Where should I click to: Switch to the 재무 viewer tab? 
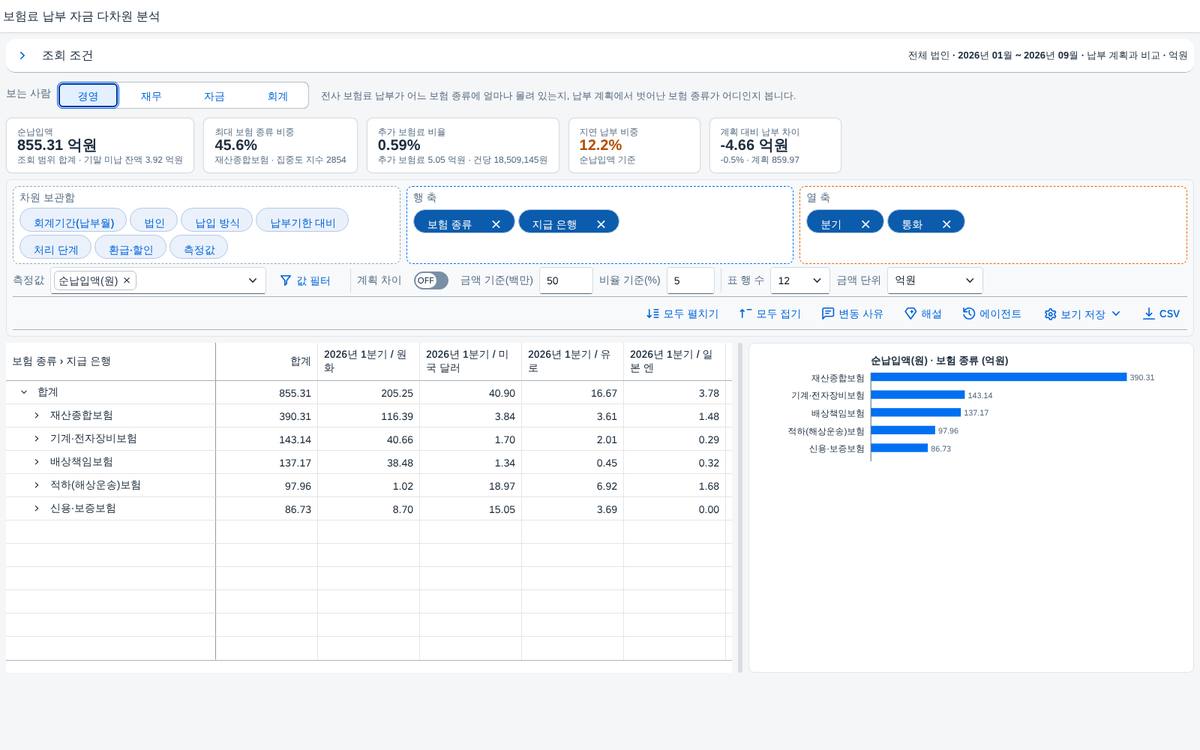coord(151,96)
